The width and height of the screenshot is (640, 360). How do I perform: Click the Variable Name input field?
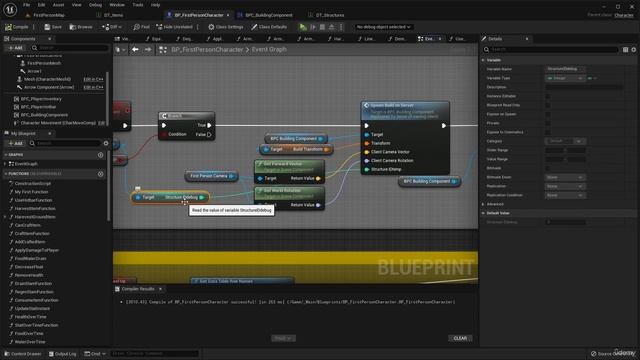tap(565, 69)
